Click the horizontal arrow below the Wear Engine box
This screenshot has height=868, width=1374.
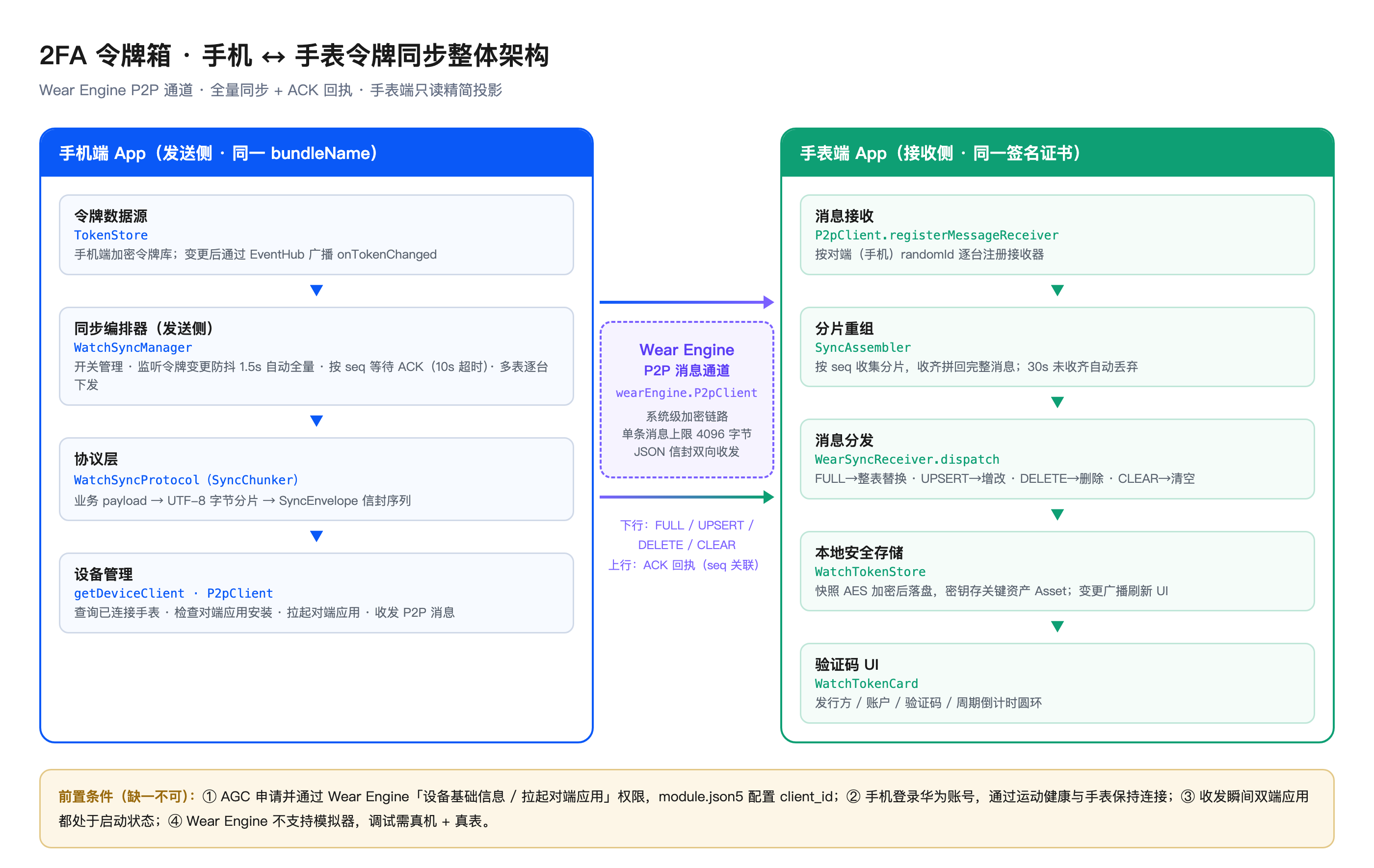687,497
